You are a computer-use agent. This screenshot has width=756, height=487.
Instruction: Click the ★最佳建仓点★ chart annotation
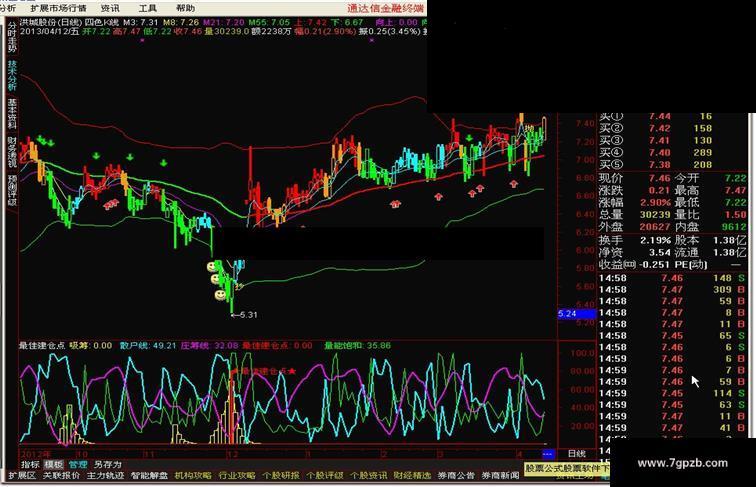click(265, 371)
